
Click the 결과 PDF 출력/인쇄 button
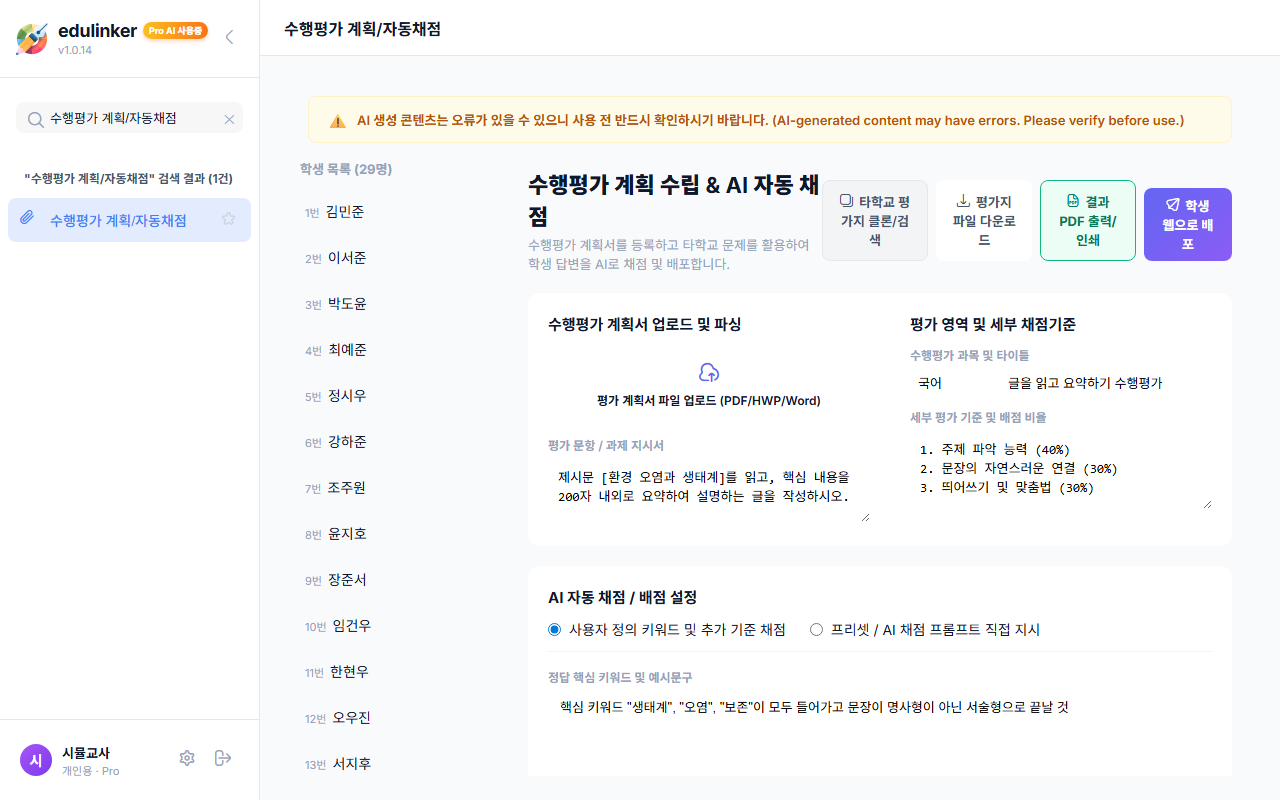pos(1088,220)
